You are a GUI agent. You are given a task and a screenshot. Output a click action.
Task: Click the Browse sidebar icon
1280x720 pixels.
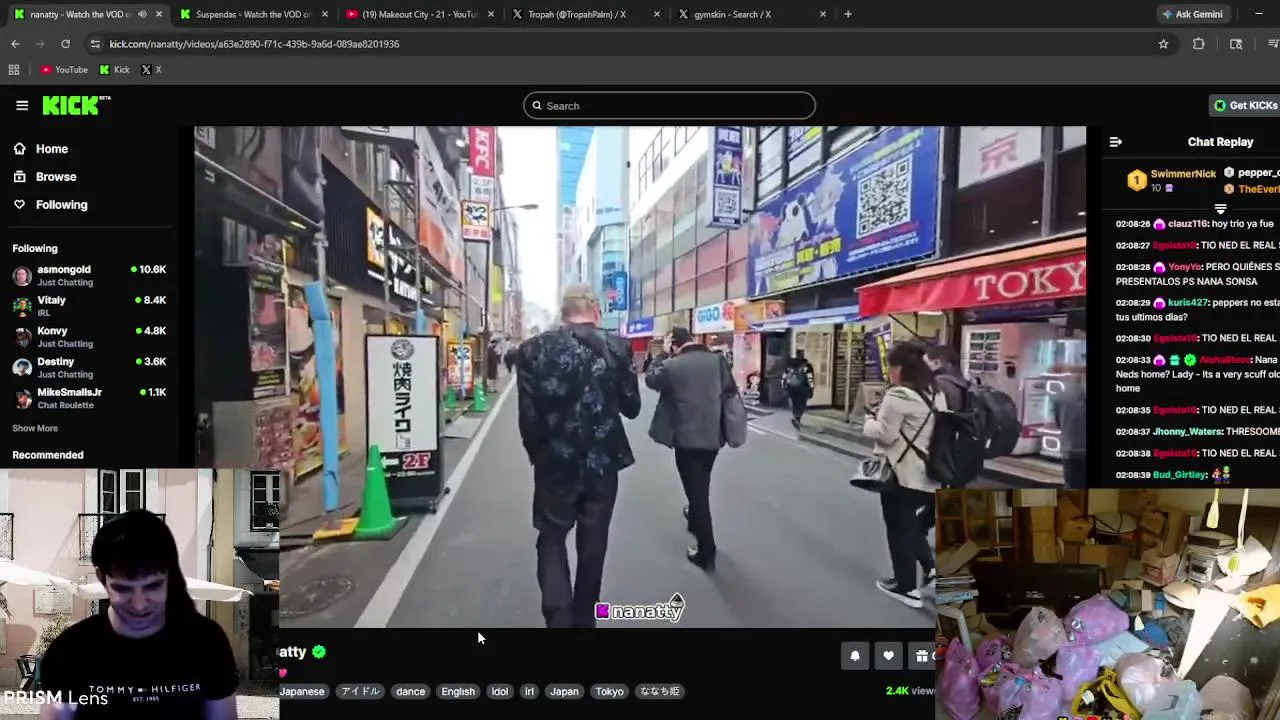click(x=19, y=177)
